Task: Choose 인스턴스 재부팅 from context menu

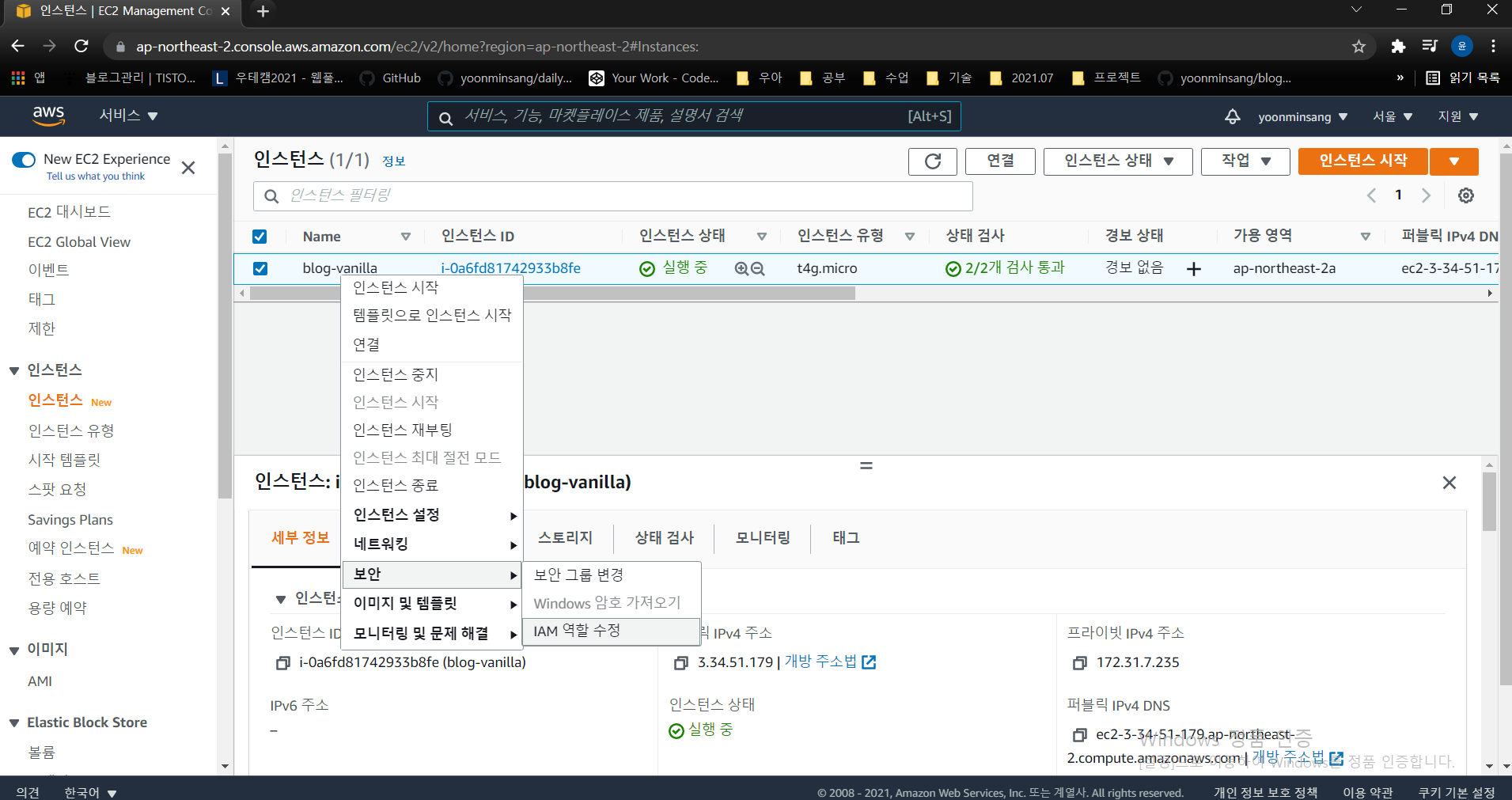Action: (x=432, y=430)
